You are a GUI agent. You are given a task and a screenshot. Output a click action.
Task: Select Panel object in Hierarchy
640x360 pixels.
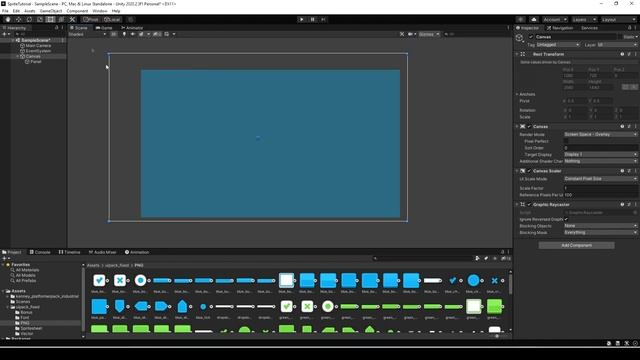click(36, 62)
